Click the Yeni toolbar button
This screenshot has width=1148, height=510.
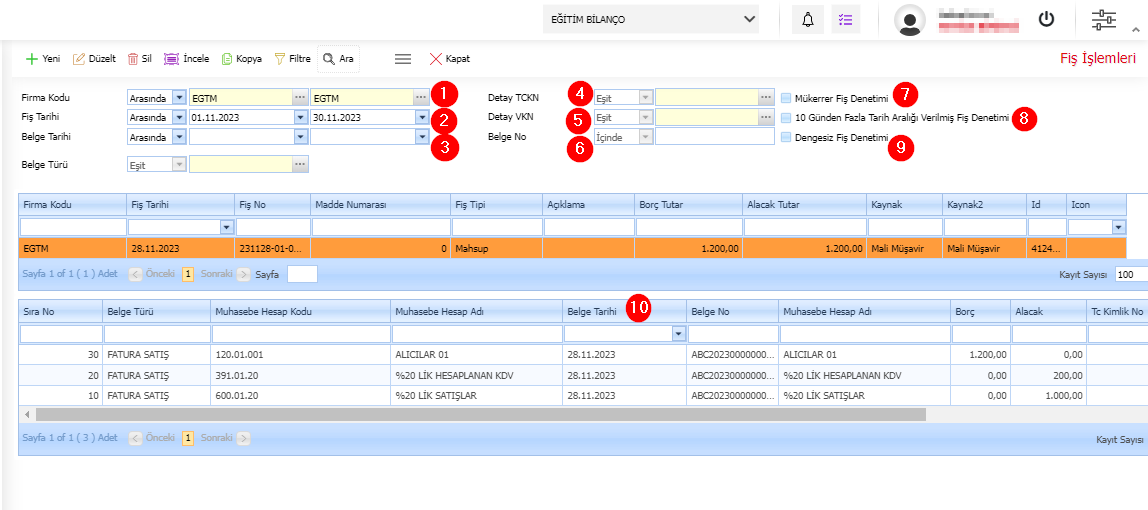coord(42,59)
